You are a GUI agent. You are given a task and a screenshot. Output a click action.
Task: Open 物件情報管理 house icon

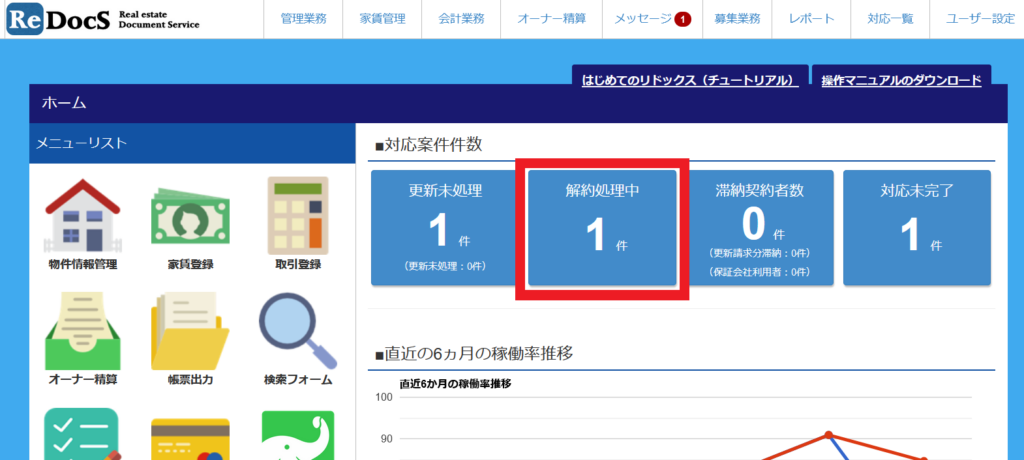[83, 216]
